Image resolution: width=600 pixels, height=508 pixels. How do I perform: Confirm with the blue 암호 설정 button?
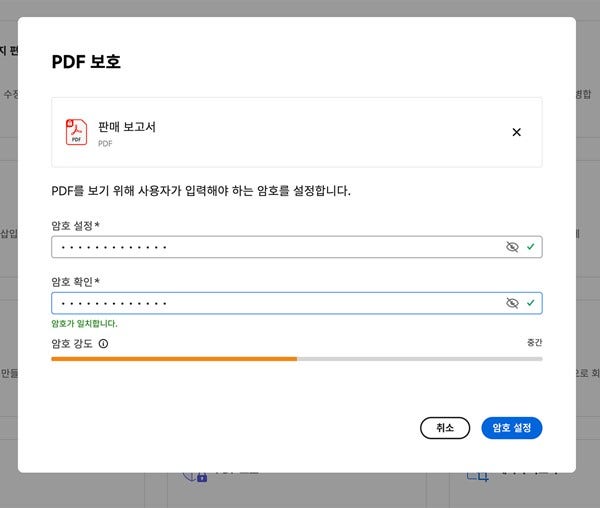pyautogui.click(x=511, y=428)
